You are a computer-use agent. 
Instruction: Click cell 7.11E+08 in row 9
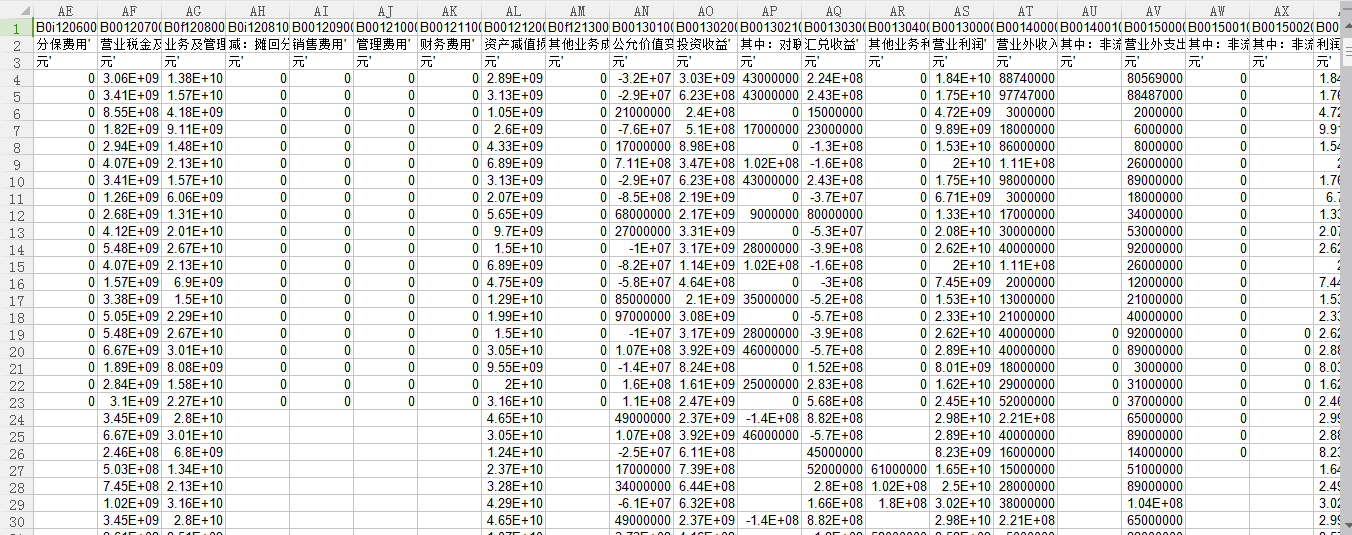point(642,163)
